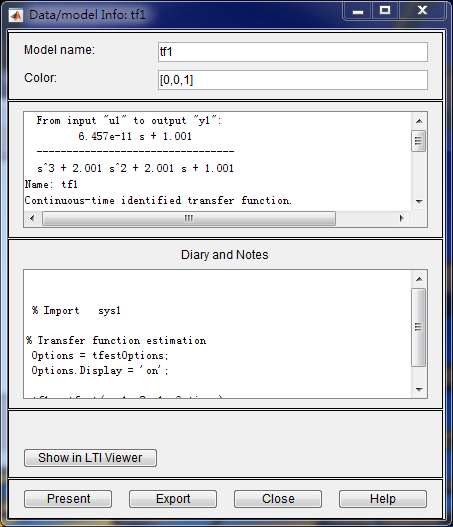Click right arrow of horizontal scrollbar

(402, 218)
